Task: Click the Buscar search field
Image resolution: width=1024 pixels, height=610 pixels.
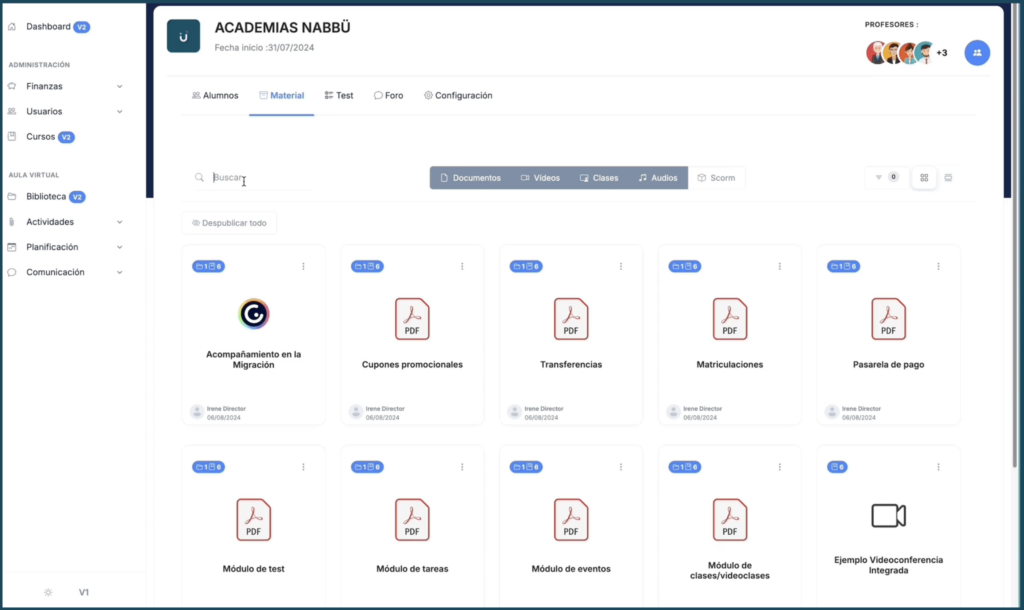Action: pyautogui.click(x=260, y=178)
